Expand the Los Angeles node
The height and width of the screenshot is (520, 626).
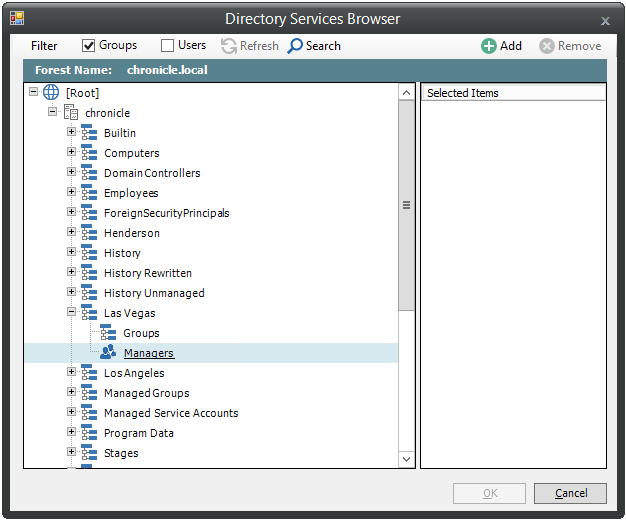(x=71, y=371)
